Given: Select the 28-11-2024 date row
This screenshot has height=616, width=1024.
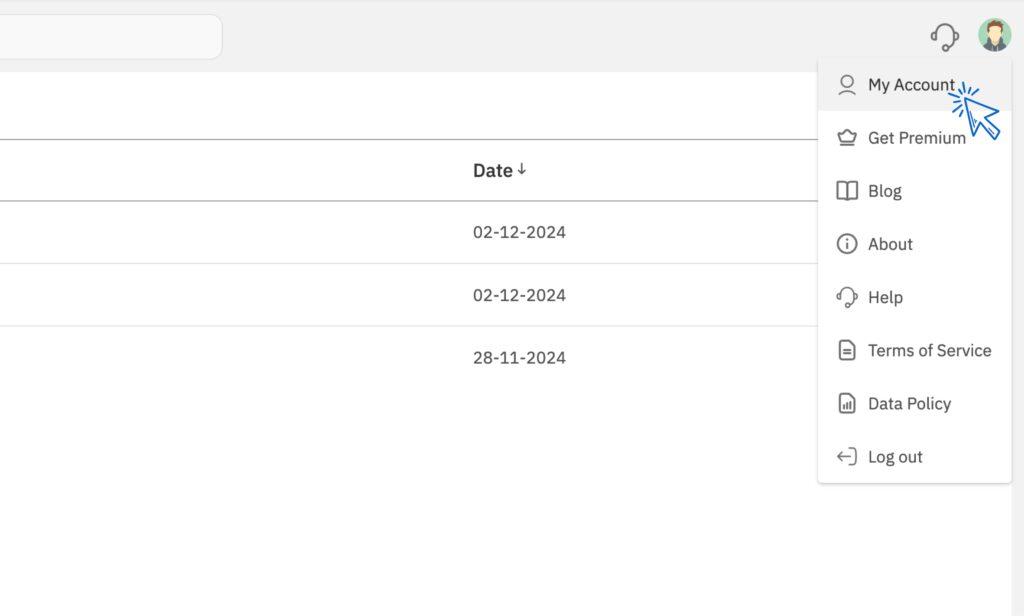Looking at the screenshot, I should [519, 358].
